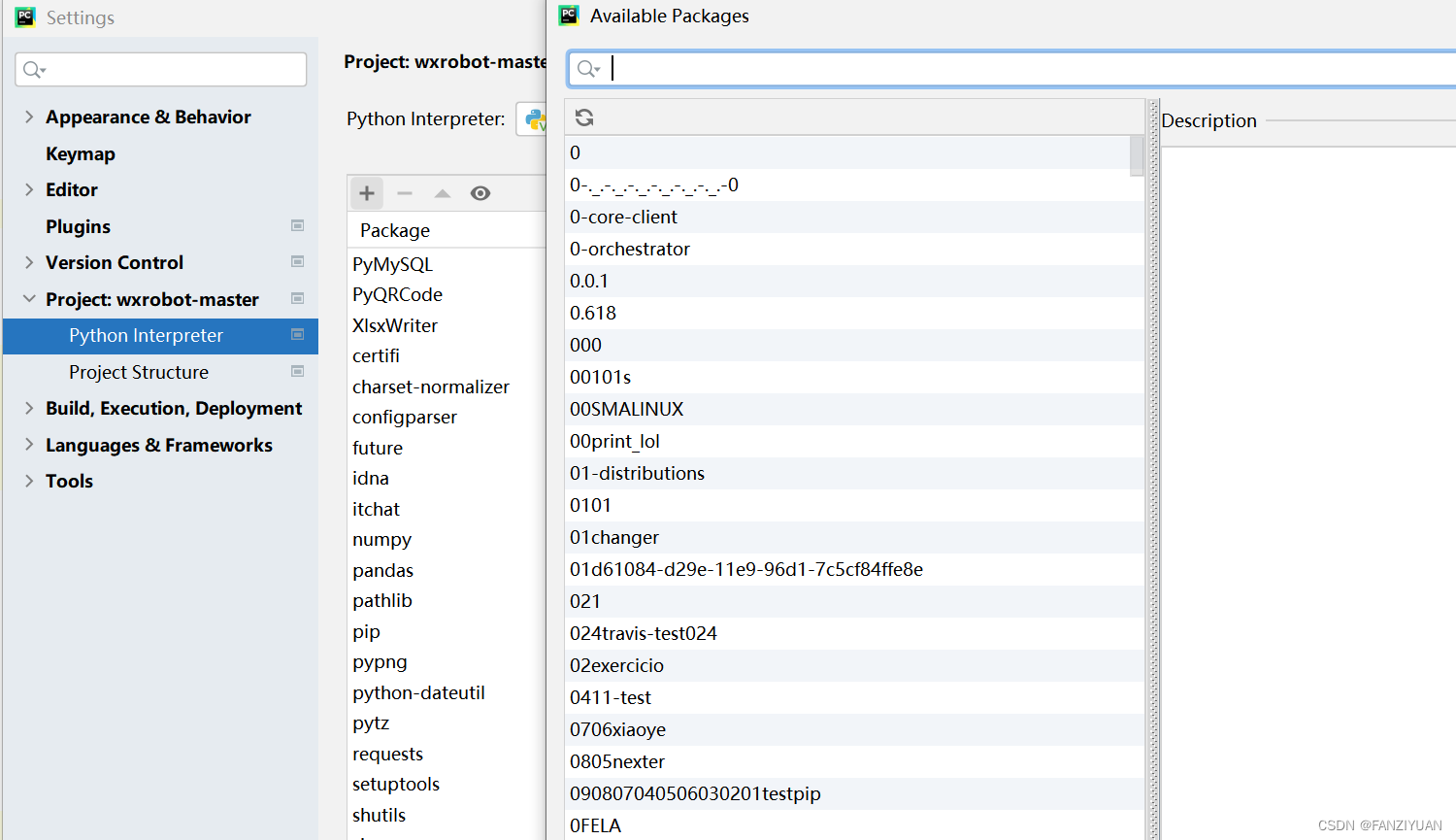Image resolution: width=1456 pixels, height=840 pixels.
Task: Select installed package configparser
Action: point(405,417)
